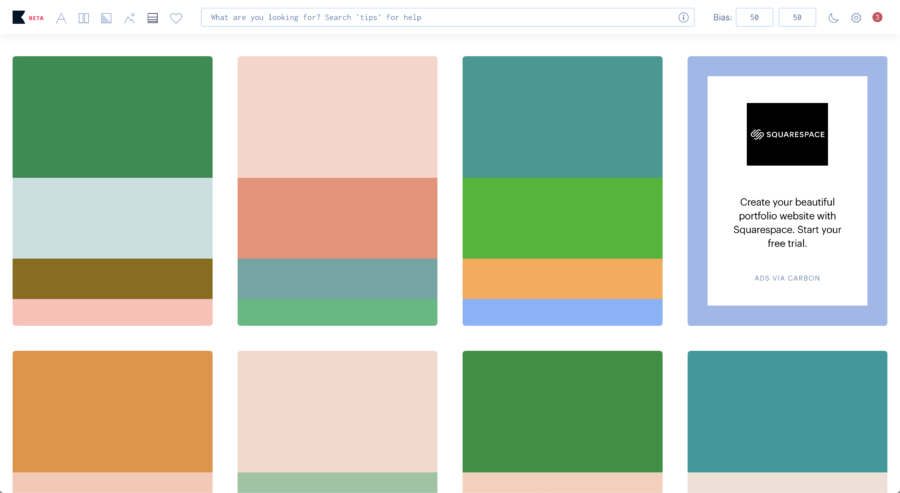Viewport: 900px width, 493px height.
Task: Select the large orange band in bottom row
Action: click(x=112, y=412)
